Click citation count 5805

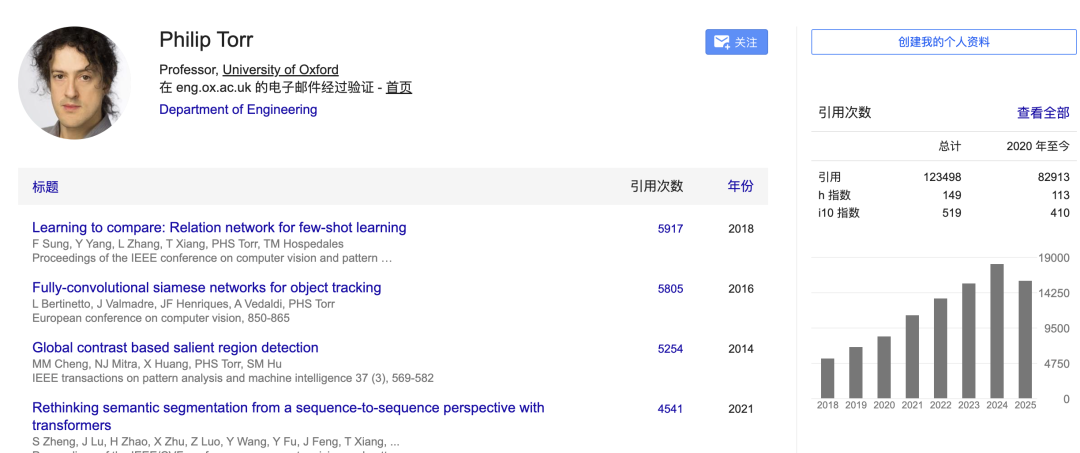(x=670, y=289)
